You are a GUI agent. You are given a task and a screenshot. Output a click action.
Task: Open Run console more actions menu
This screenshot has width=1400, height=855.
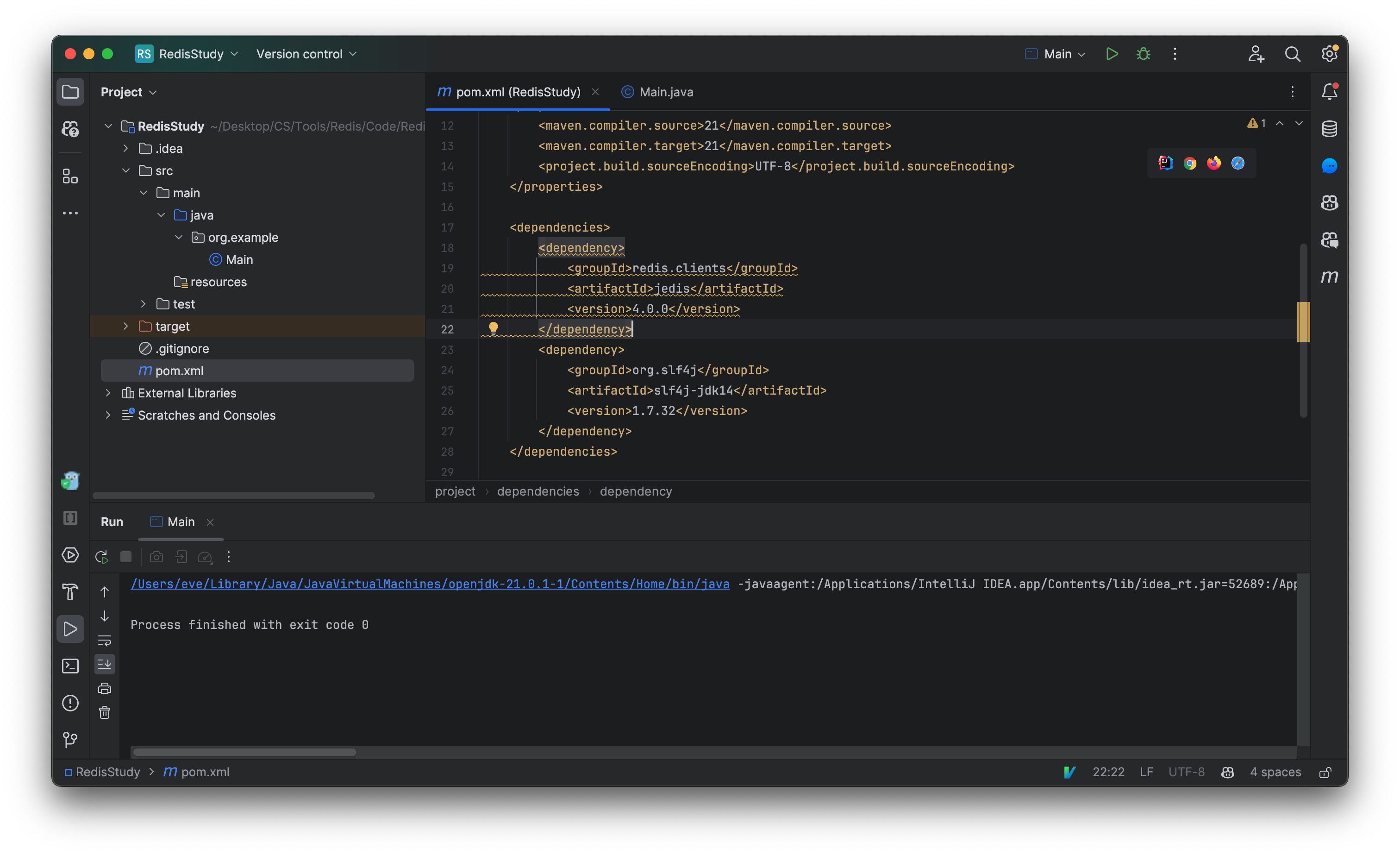tap(228, 557)
